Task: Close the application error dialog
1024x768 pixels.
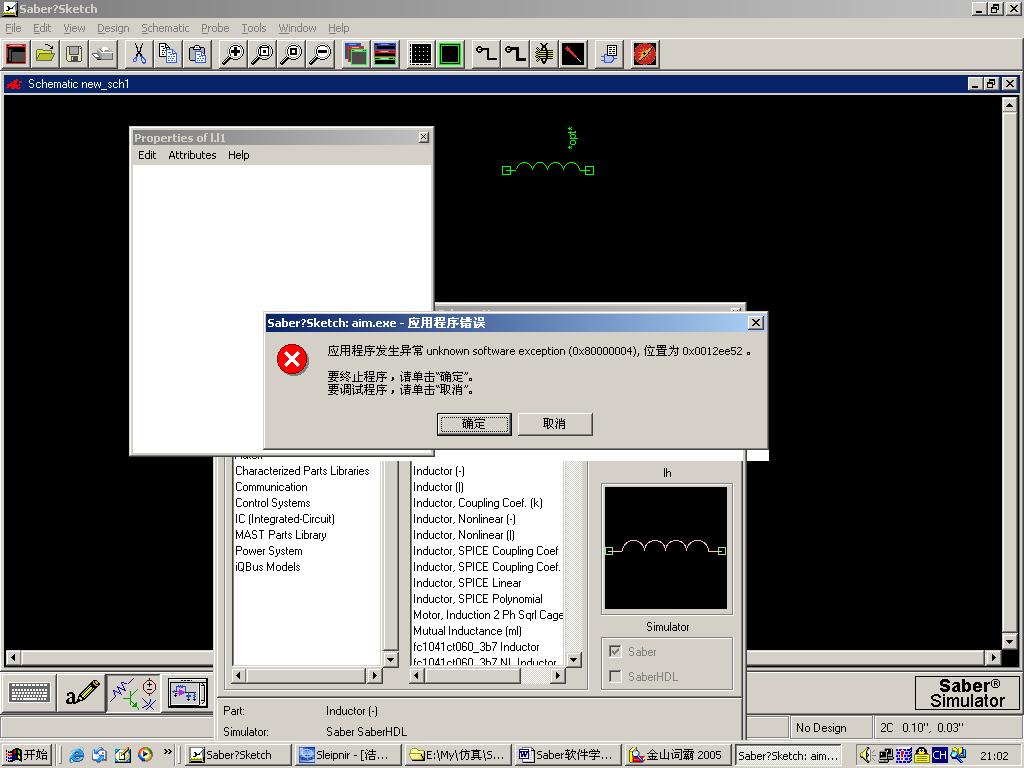Action: pos(756,323)
